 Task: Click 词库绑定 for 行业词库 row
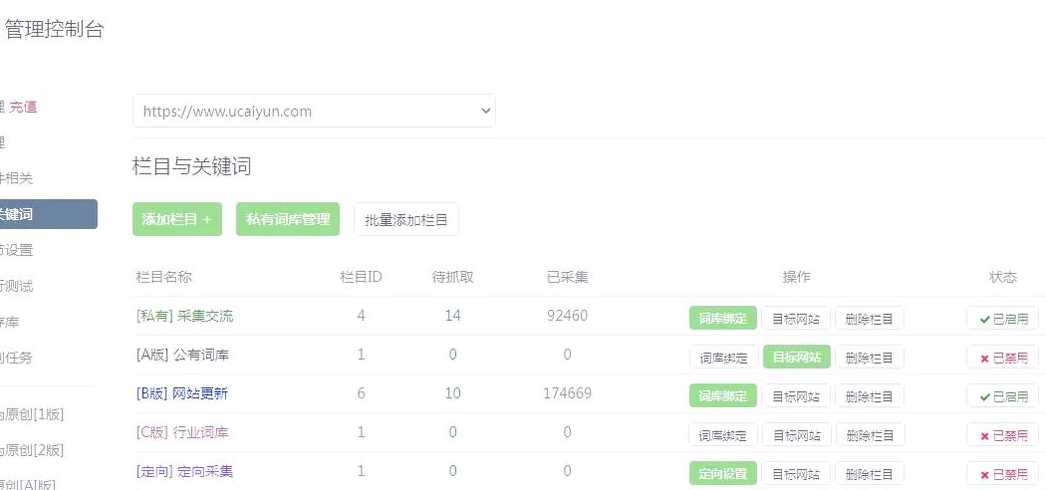coord(722,435)
